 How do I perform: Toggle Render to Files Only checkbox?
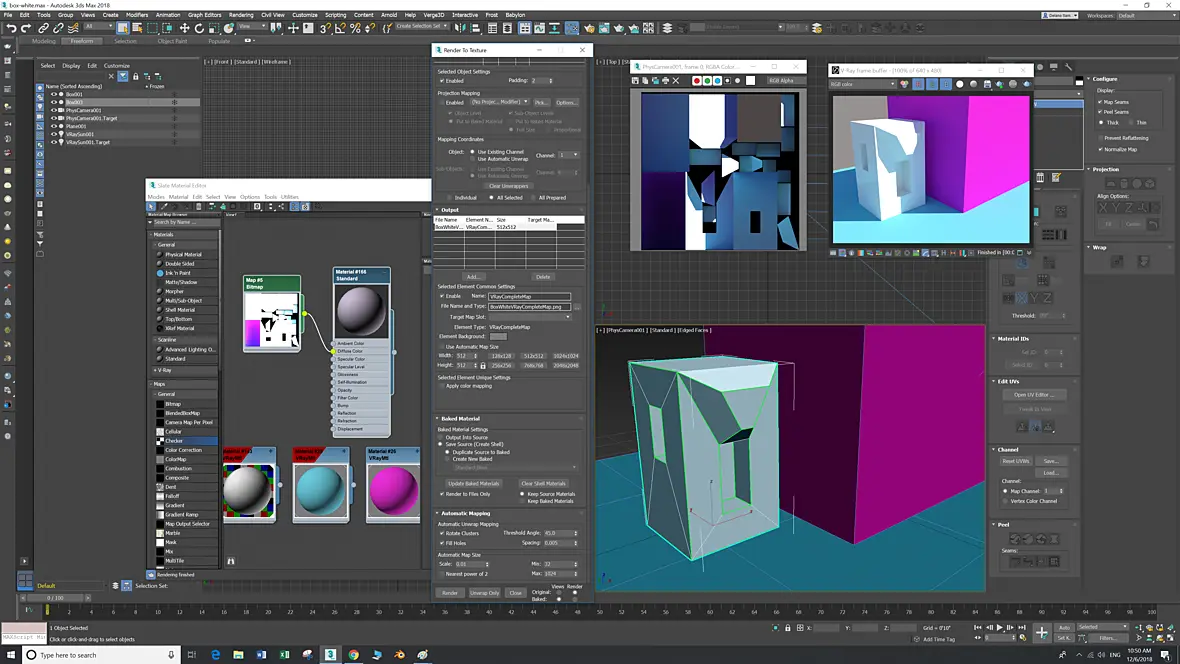tap(442, 494)
